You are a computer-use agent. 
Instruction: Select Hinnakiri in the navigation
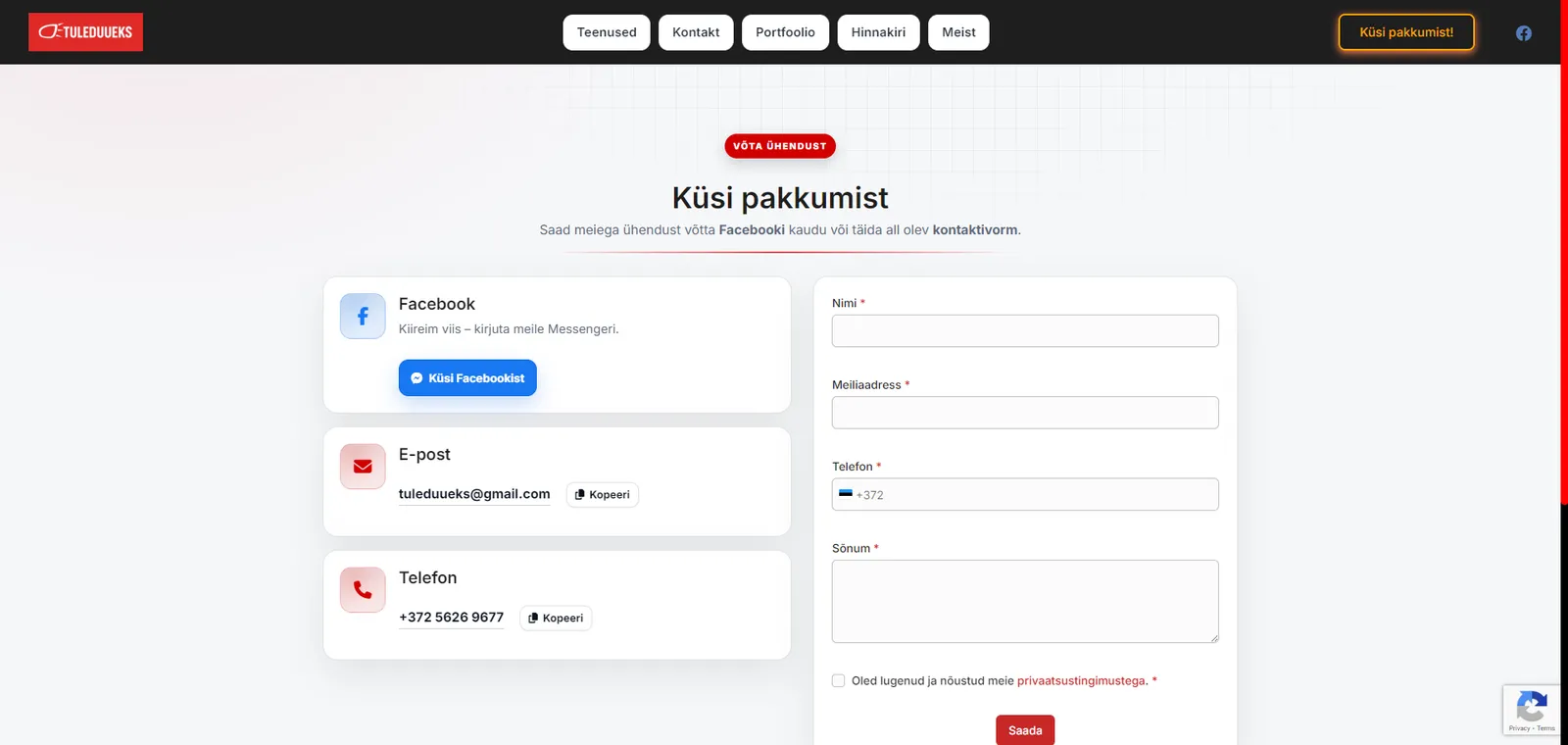pos(878,32)
